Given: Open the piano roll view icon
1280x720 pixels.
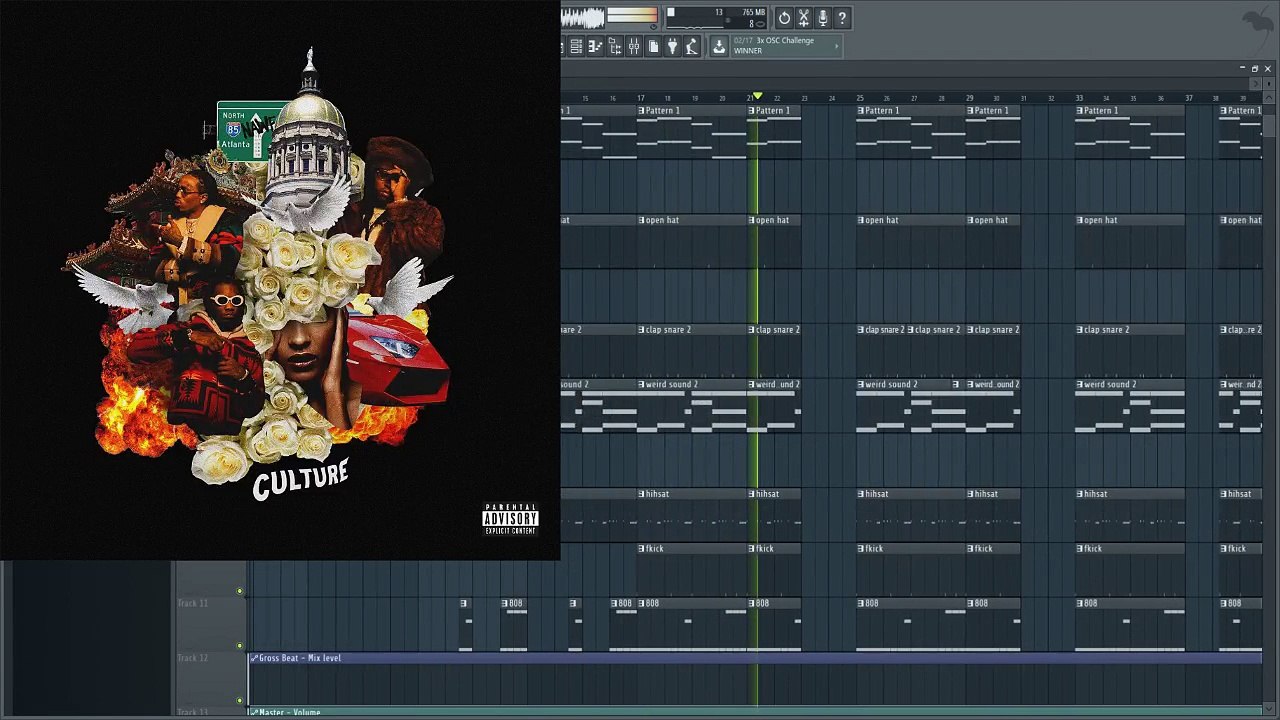Looking at the screenshot, I should coord(595,47).
